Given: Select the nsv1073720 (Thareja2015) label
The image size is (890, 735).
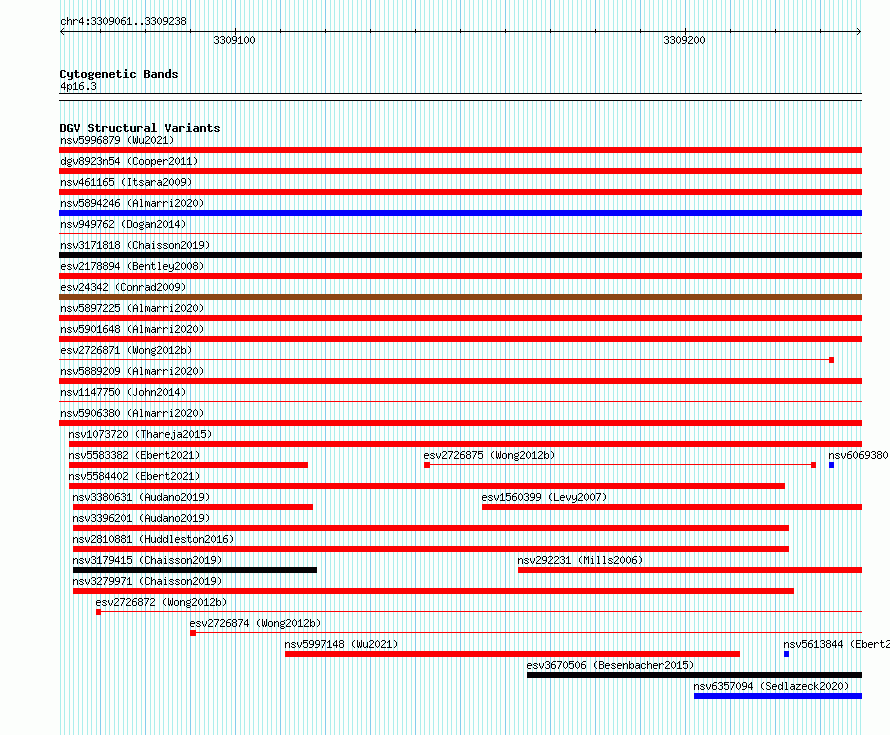Looking at the screenshot, I should [140, 434].
